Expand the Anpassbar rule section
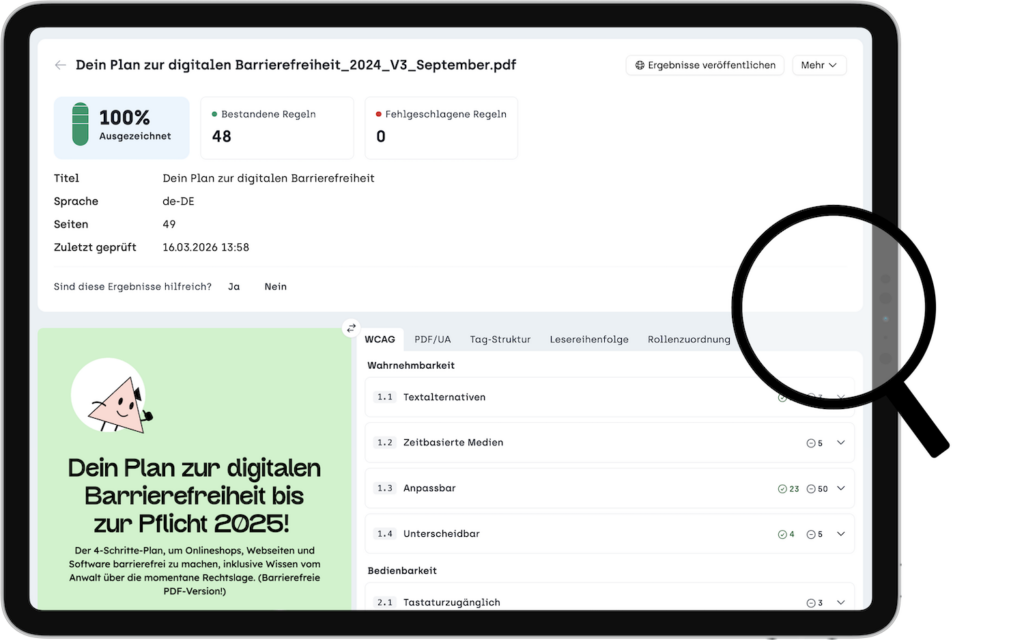Viewport: 1024px width, 640px height. [840, 488]
